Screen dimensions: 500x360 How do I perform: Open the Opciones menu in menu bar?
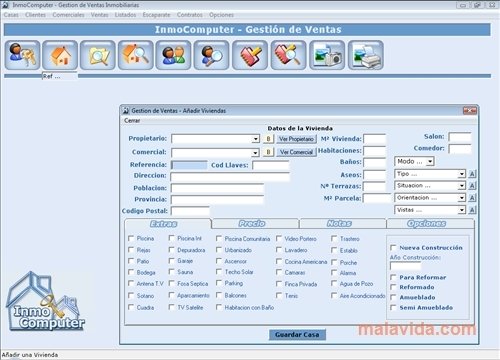click(221, 15)
